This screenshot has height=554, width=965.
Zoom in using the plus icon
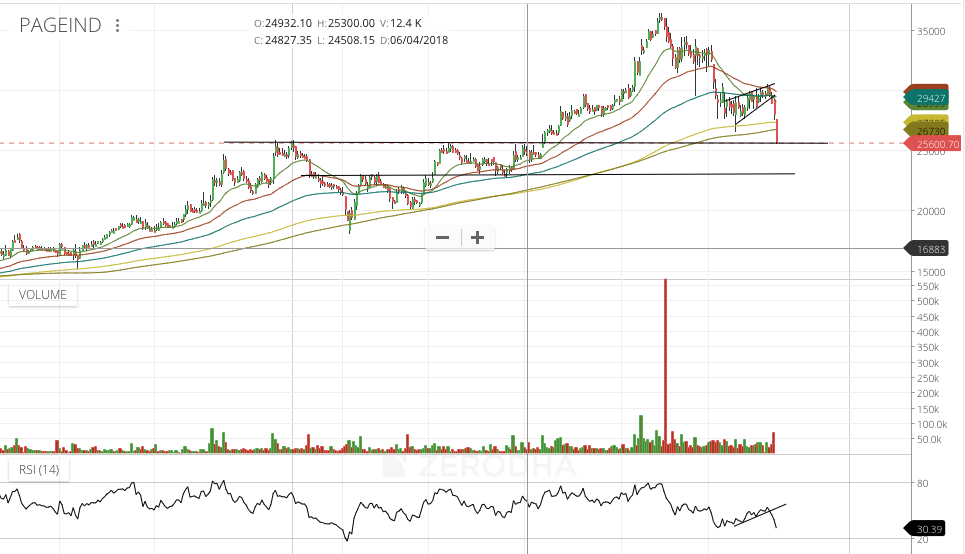pyautogui.click(x=478, y=237)
